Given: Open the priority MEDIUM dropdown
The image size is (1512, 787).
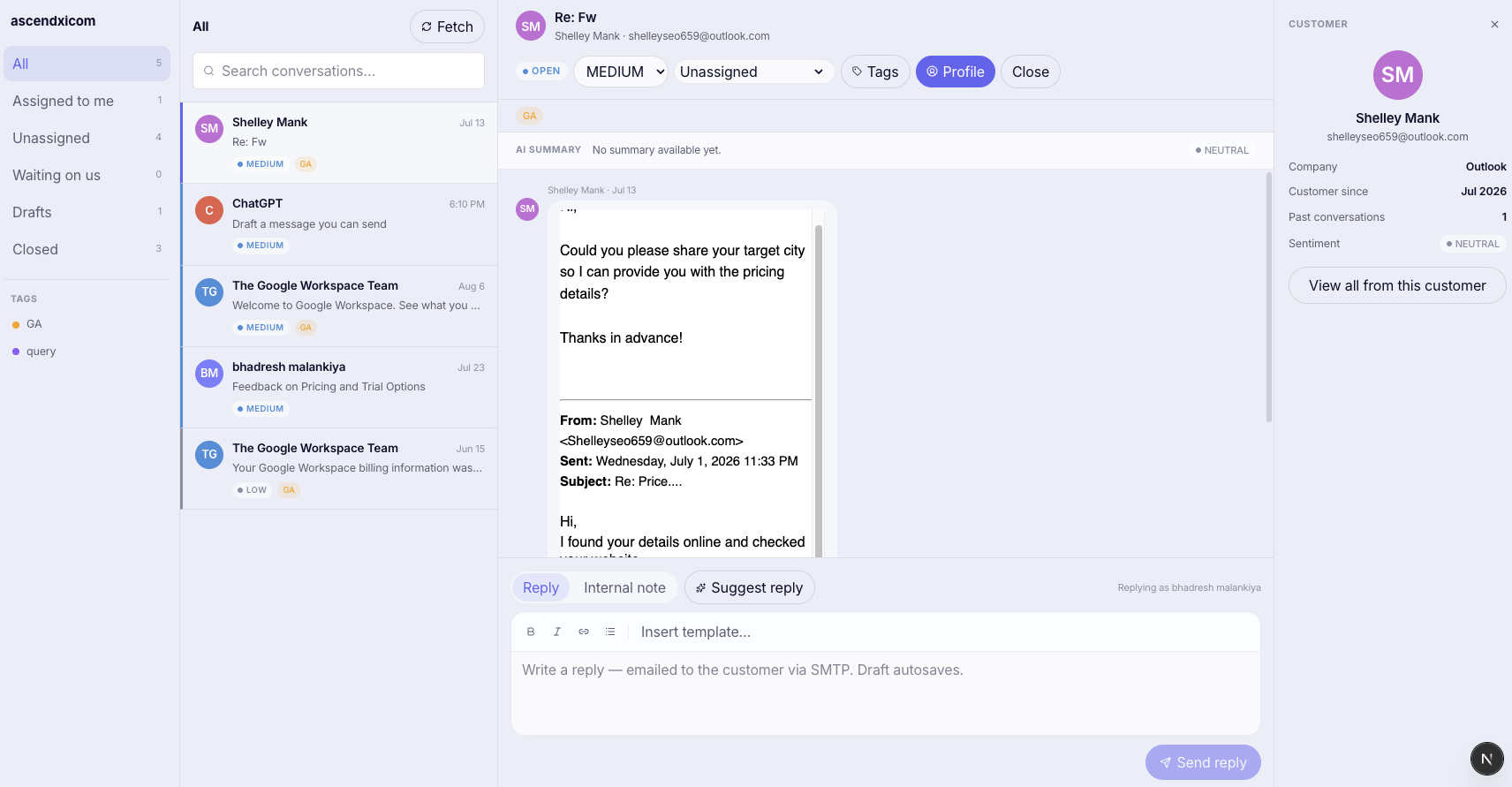Looking at the screenshot, I should point(621,72).
